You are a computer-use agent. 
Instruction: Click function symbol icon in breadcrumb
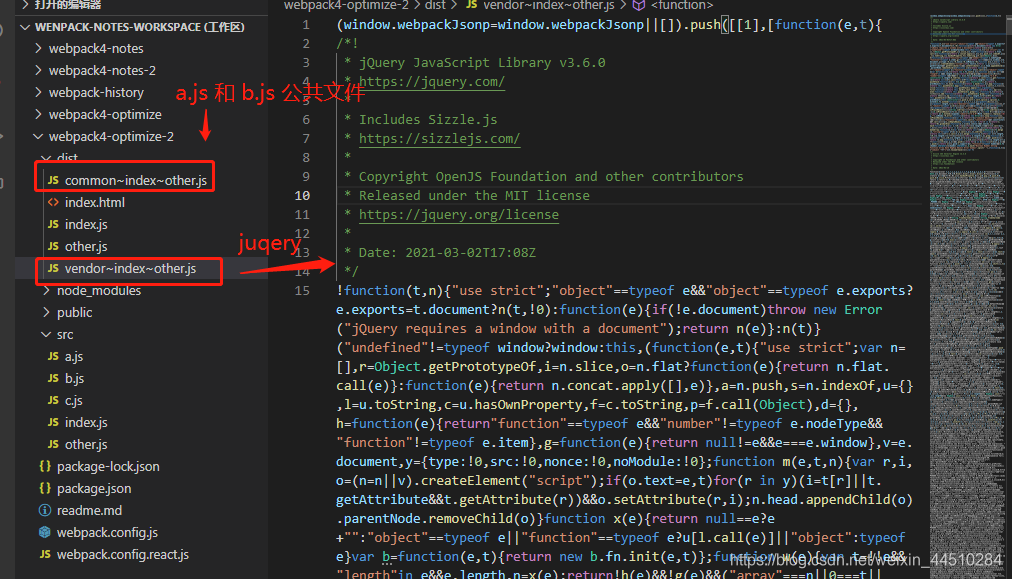[639, 5]
